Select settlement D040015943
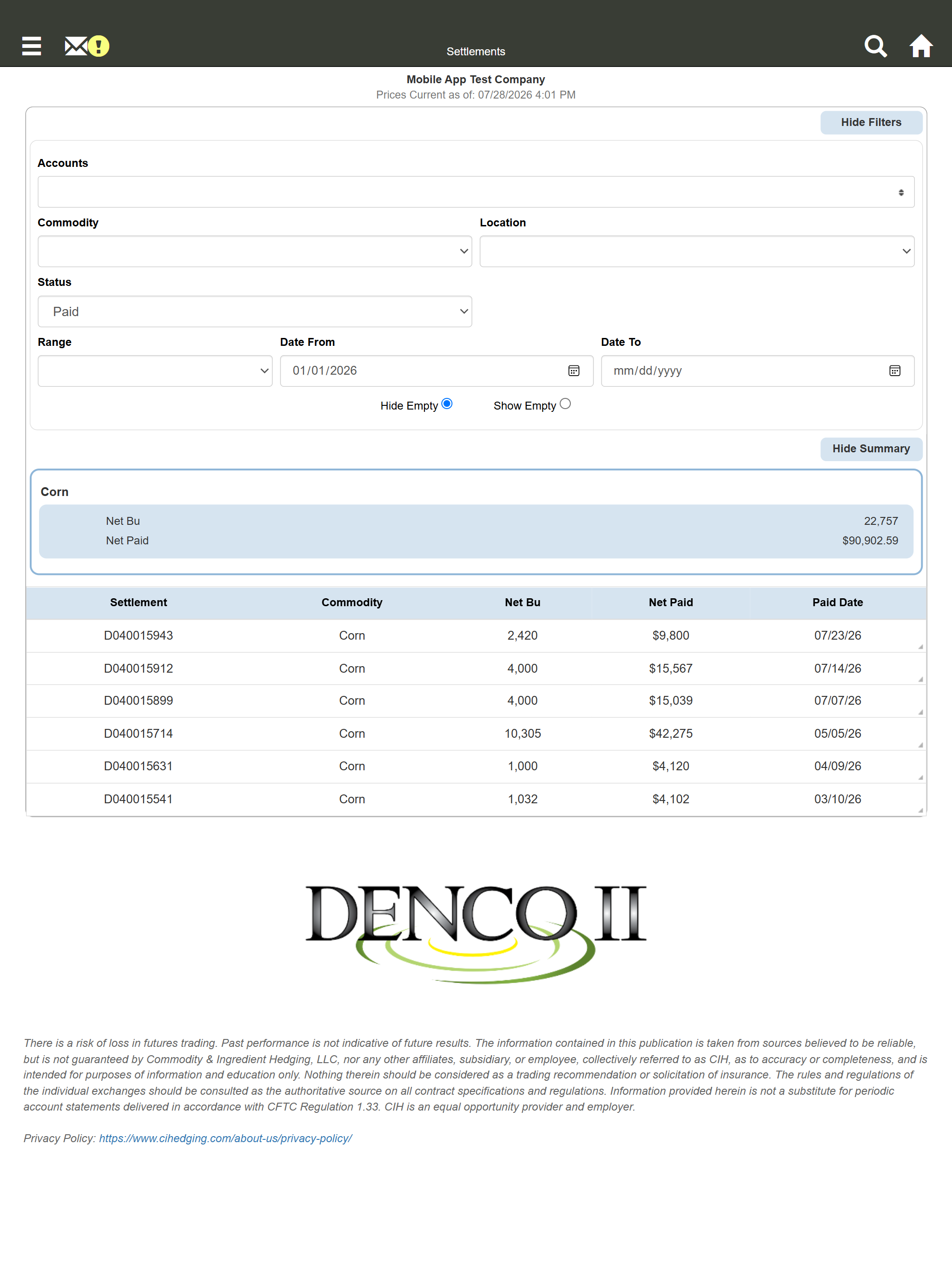This screenshot has width=952, height=1270. 139,635
